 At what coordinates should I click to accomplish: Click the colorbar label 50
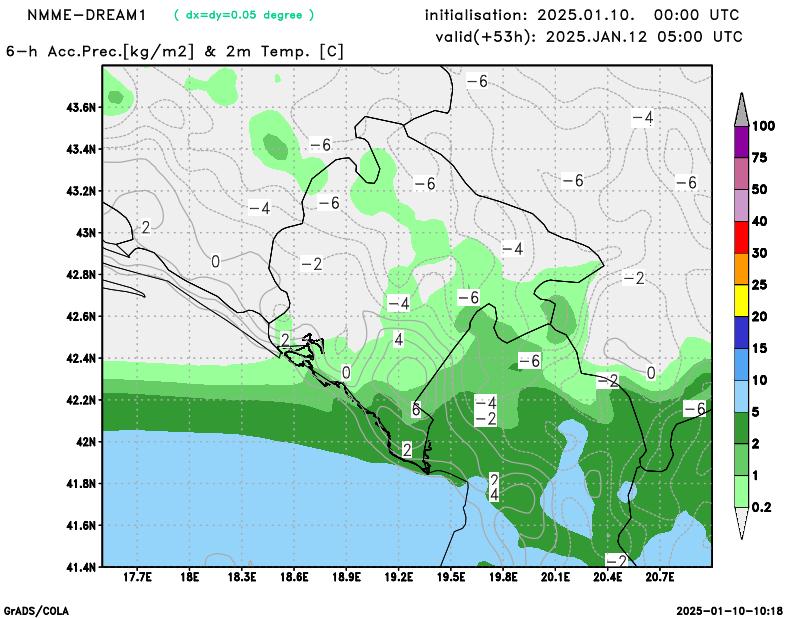point(760,189)
